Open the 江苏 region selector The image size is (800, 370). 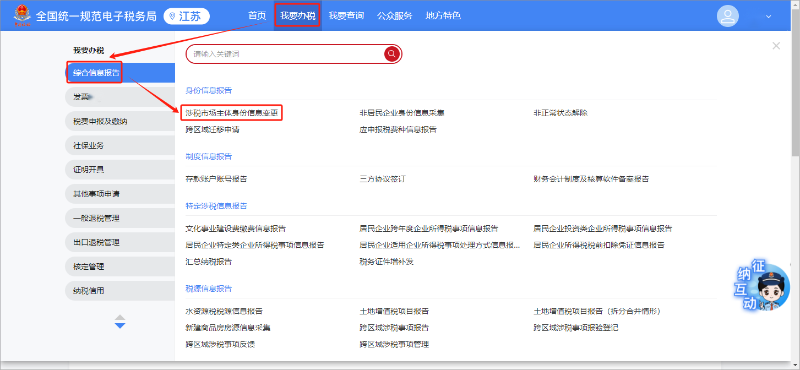(x=187, y=16)
